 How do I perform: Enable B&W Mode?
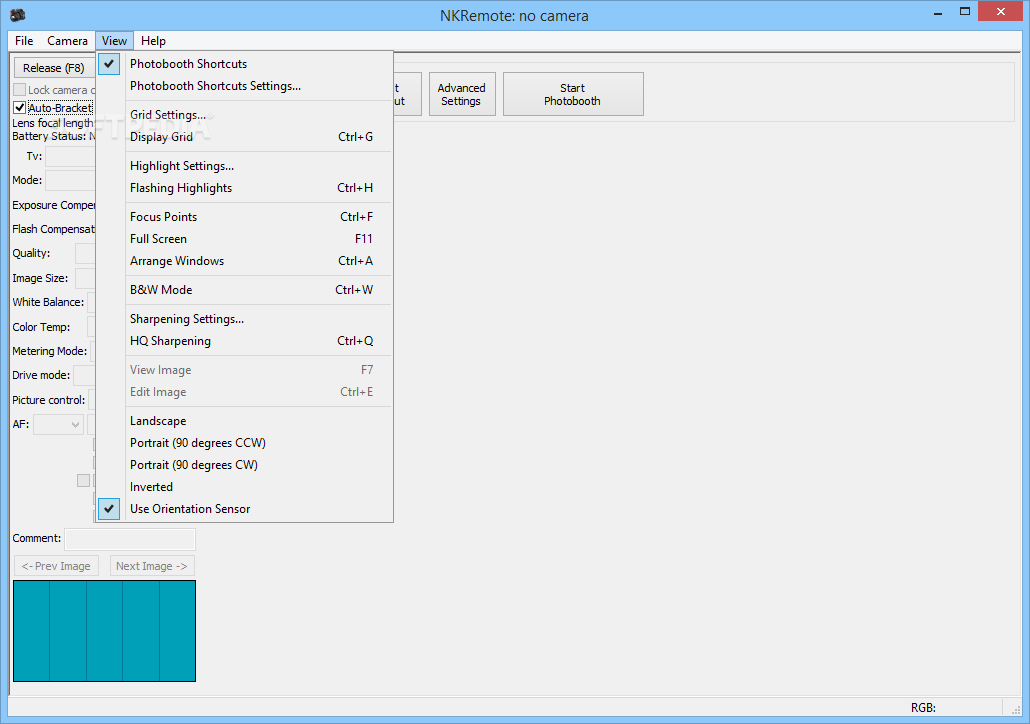coord(244,290)
